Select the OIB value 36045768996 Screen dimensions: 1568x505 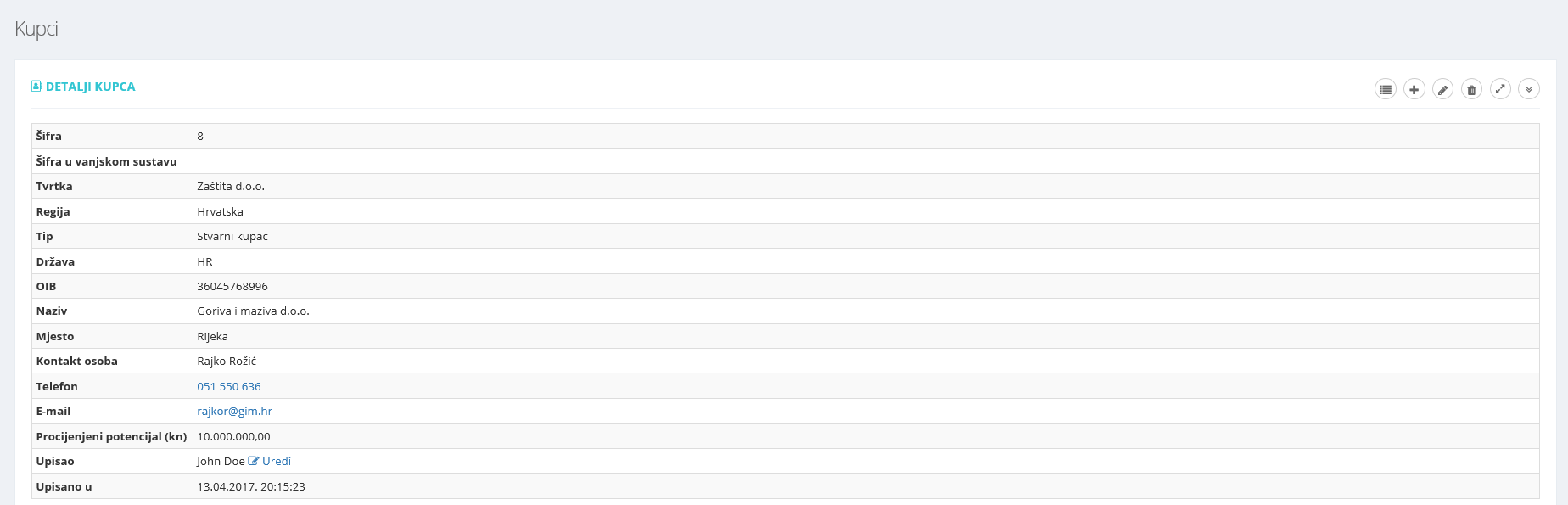[x=232, y=286]
